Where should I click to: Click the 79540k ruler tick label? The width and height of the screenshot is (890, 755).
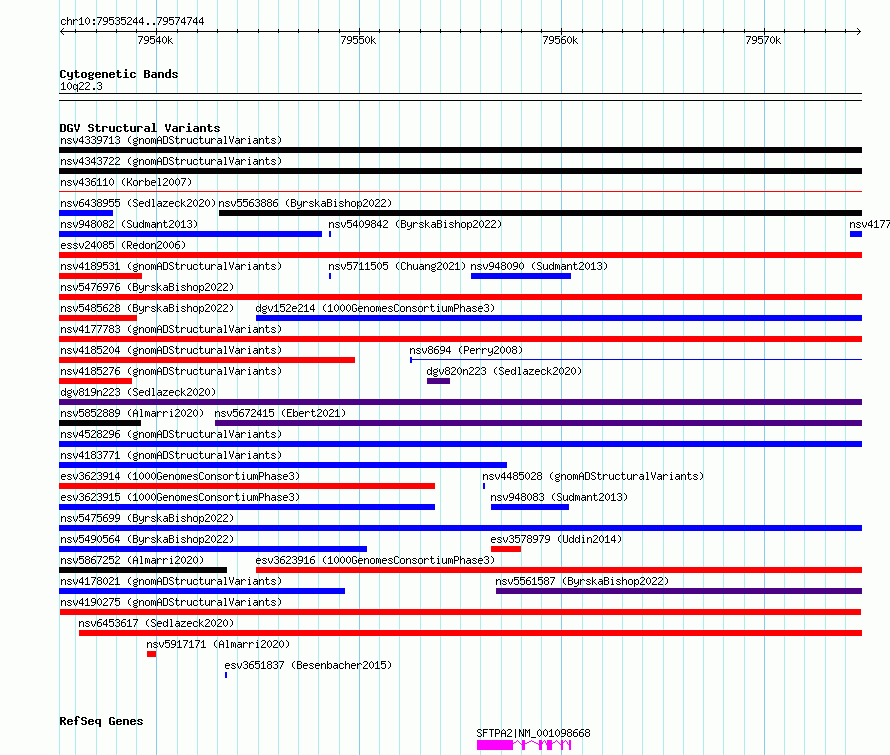pyautogui.click(x=155, y=40)
